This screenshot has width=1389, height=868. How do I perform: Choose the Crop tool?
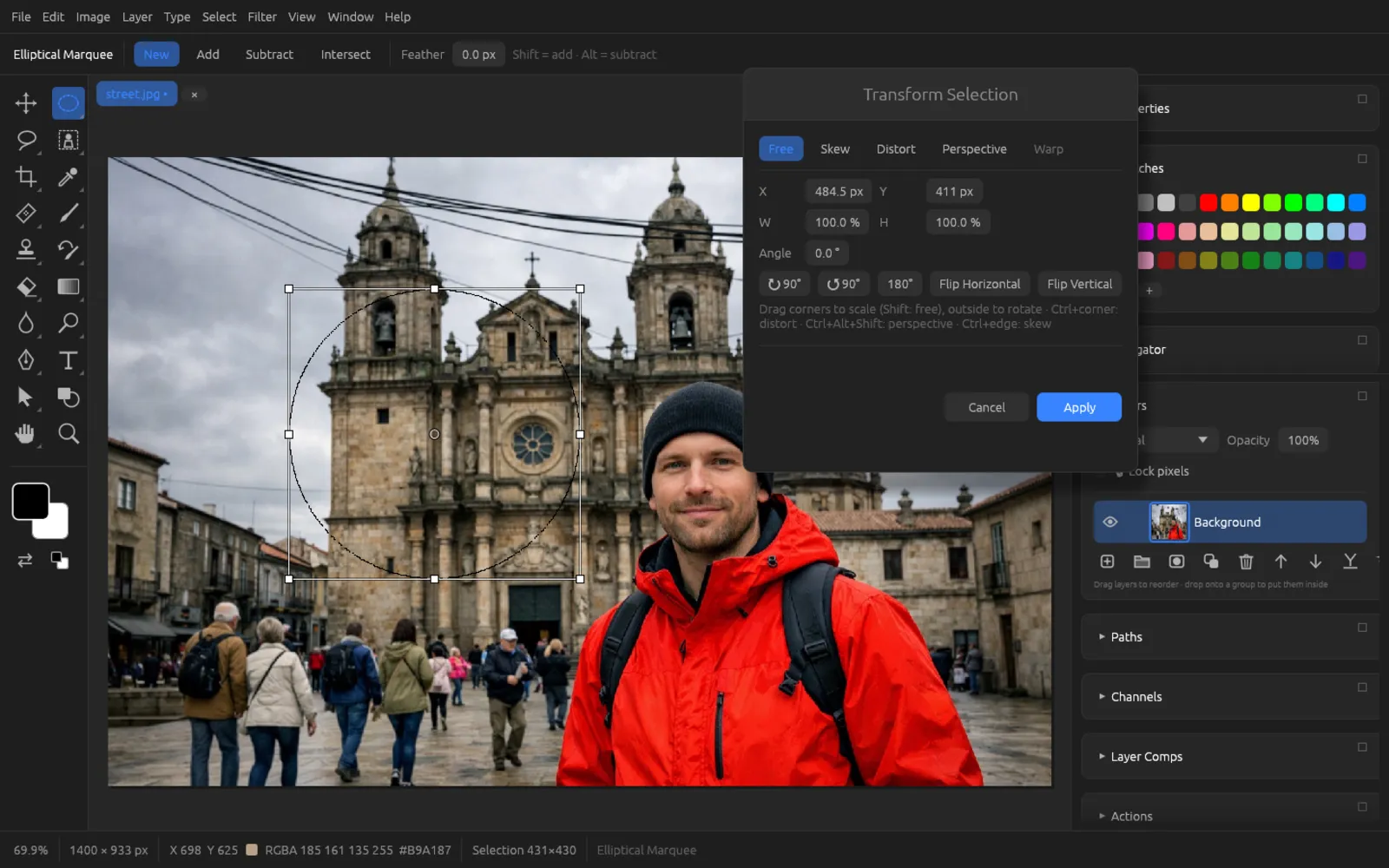click(x=26, y=177)
